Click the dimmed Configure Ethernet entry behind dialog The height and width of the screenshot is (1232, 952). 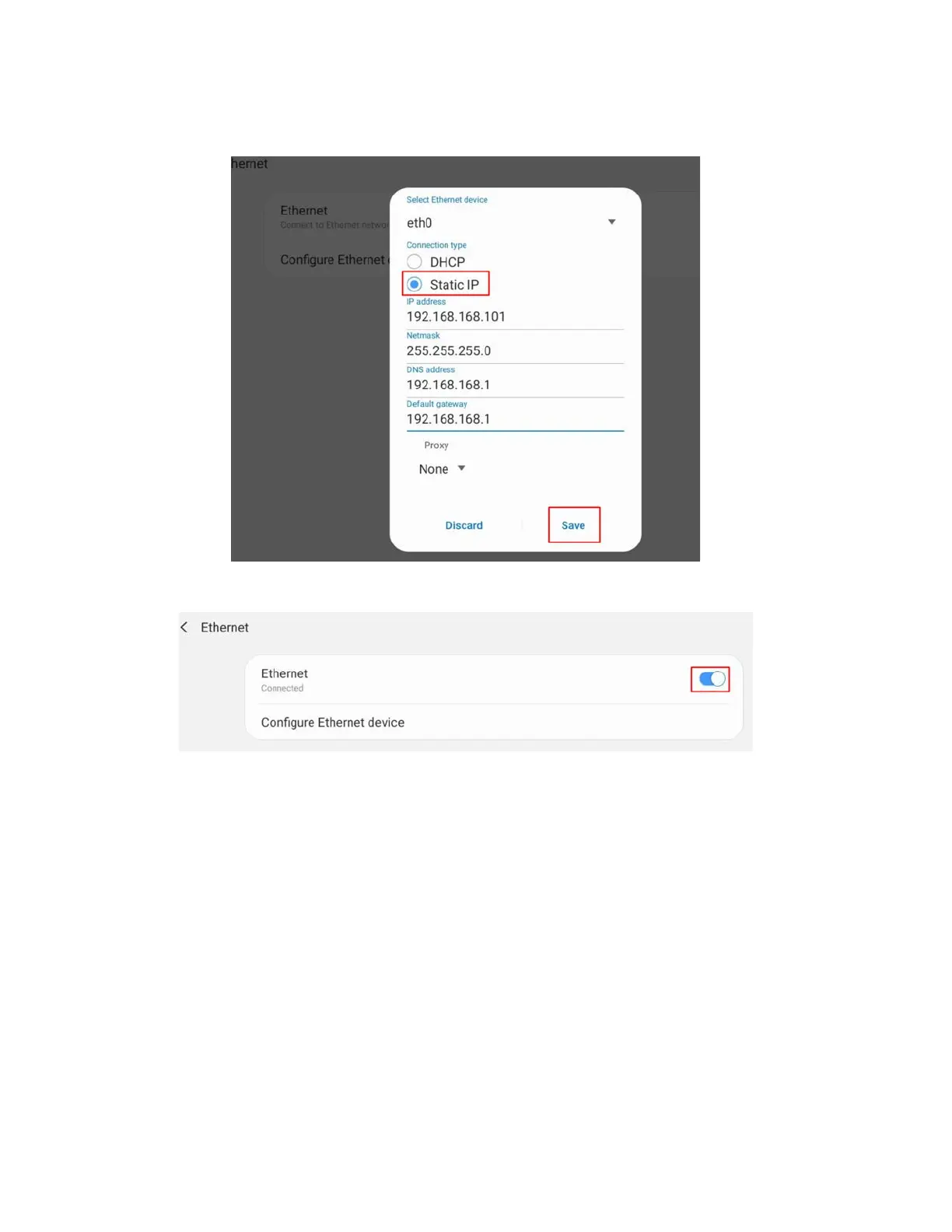334,260
